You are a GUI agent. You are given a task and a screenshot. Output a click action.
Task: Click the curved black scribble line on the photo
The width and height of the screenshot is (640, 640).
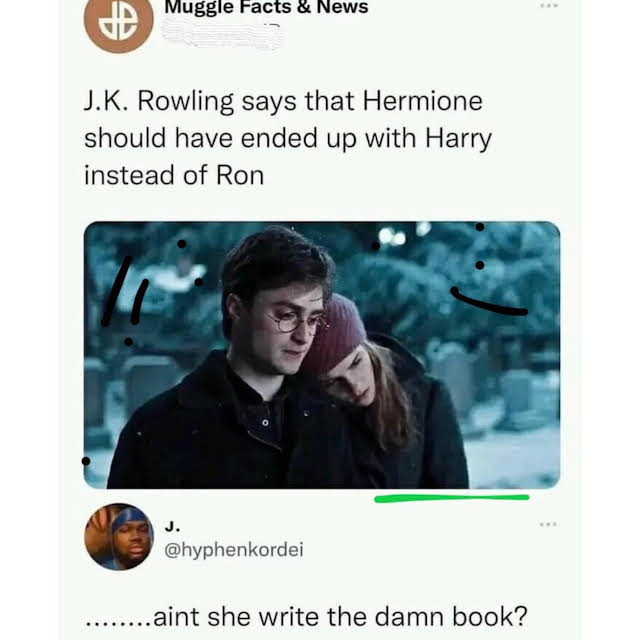pyautogui.click(x=489, y=302)
